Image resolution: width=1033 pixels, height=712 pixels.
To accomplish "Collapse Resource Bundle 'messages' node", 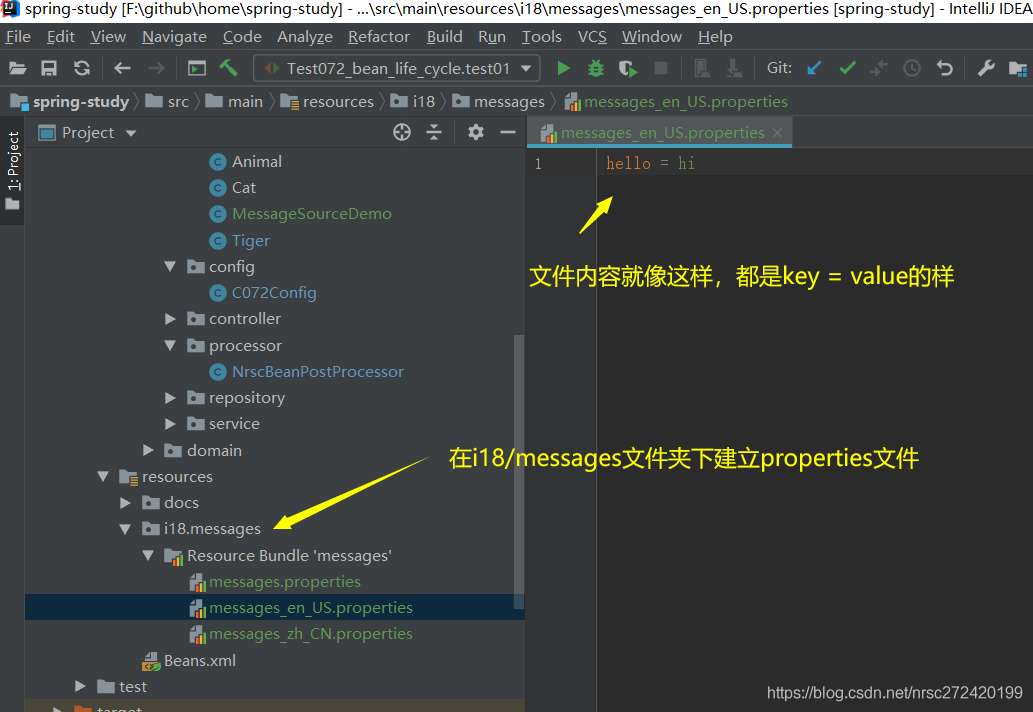I will (x=148, y=556).
